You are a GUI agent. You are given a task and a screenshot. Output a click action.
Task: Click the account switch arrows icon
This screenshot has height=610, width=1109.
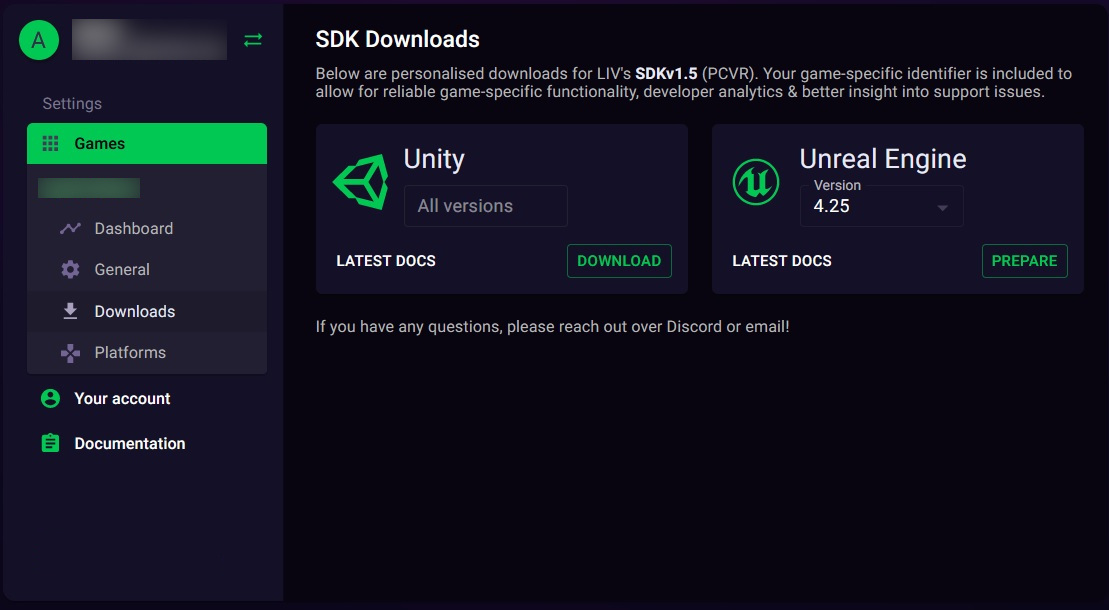click(x=252, y=40)
